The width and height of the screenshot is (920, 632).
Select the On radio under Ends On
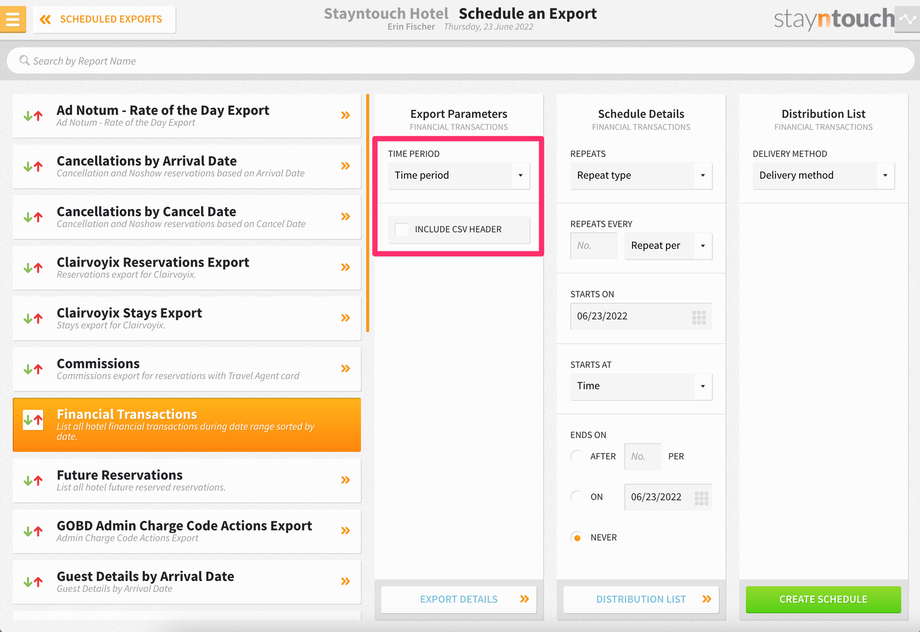tap(577, 496)
